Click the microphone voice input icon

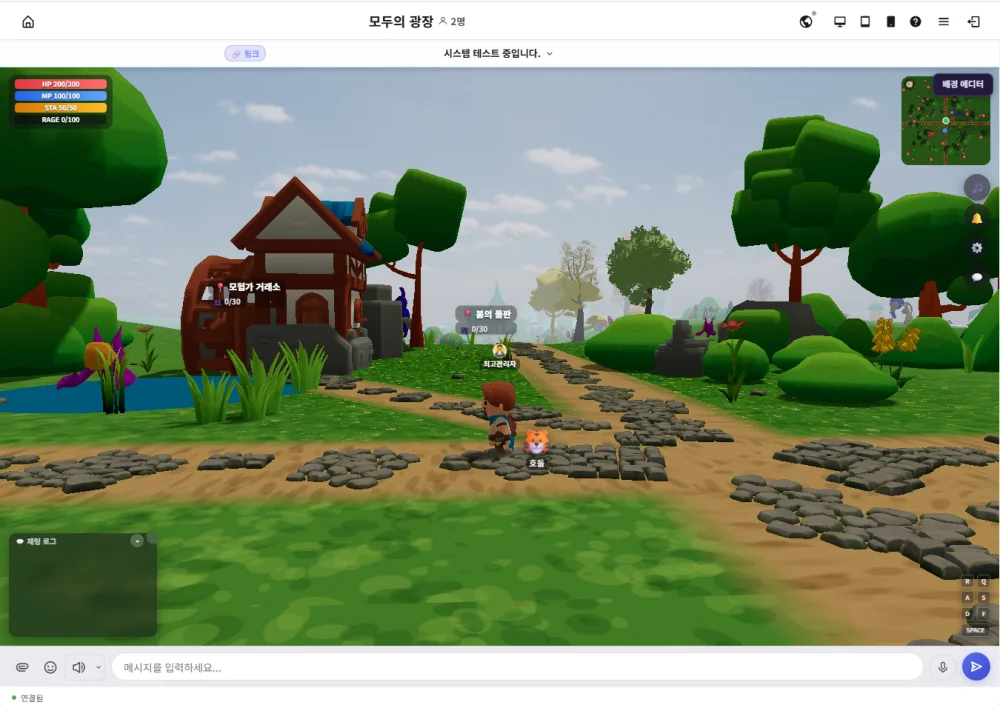pyautogui.click(x=943, y=667)
